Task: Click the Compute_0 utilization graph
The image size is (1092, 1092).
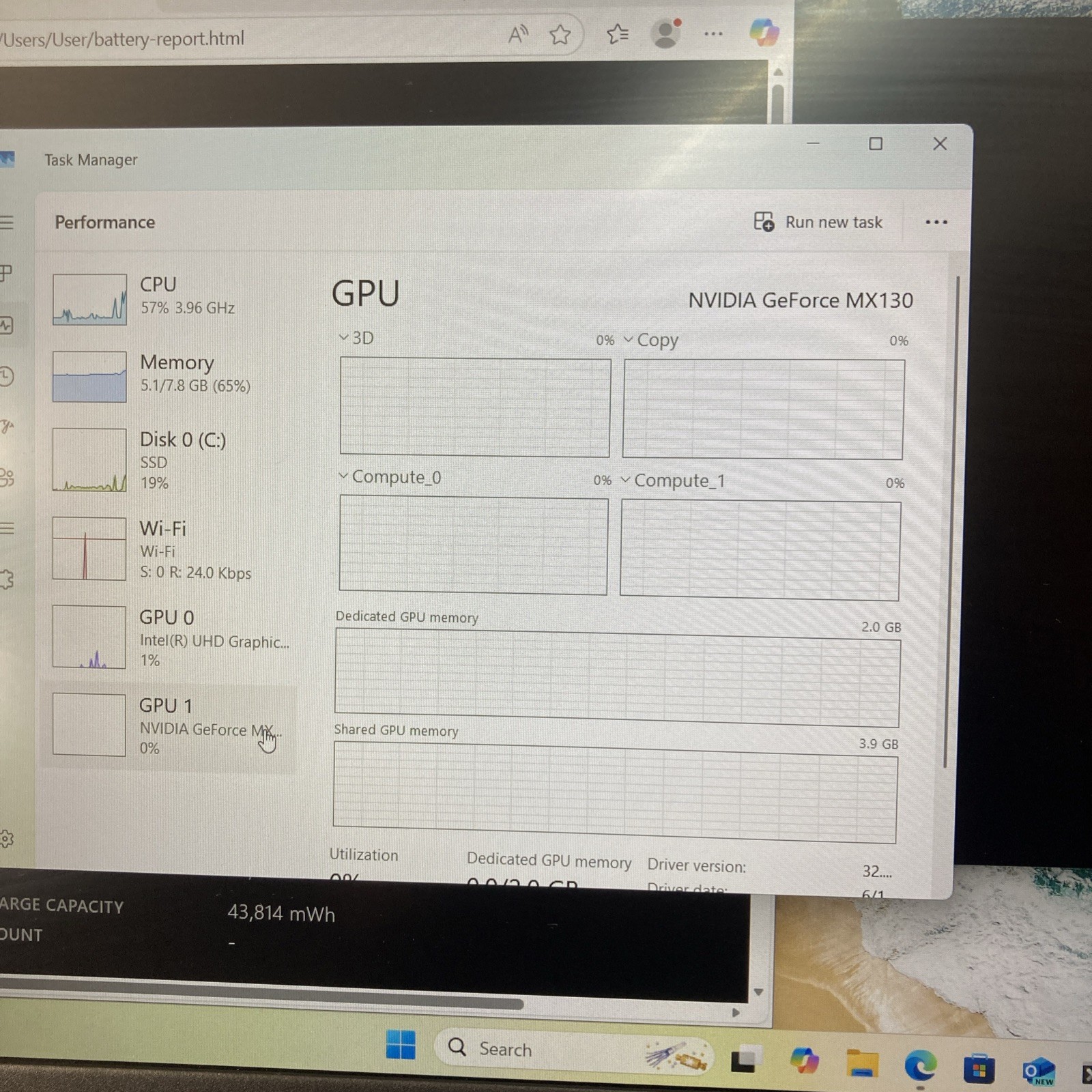Action: click(x=473, y=545)
